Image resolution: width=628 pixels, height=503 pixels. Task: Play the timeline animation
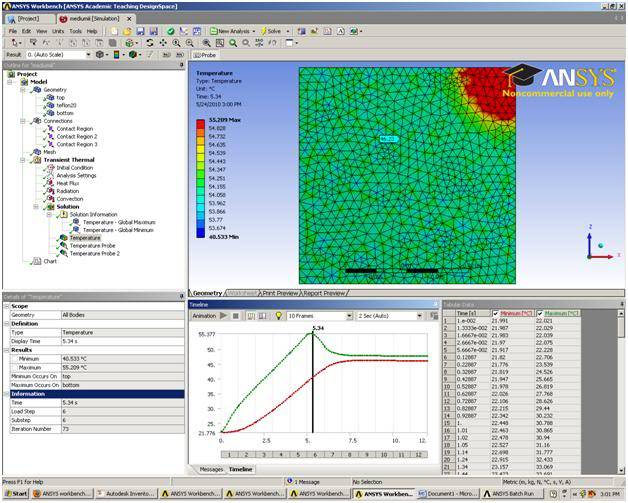click(223, 316)
